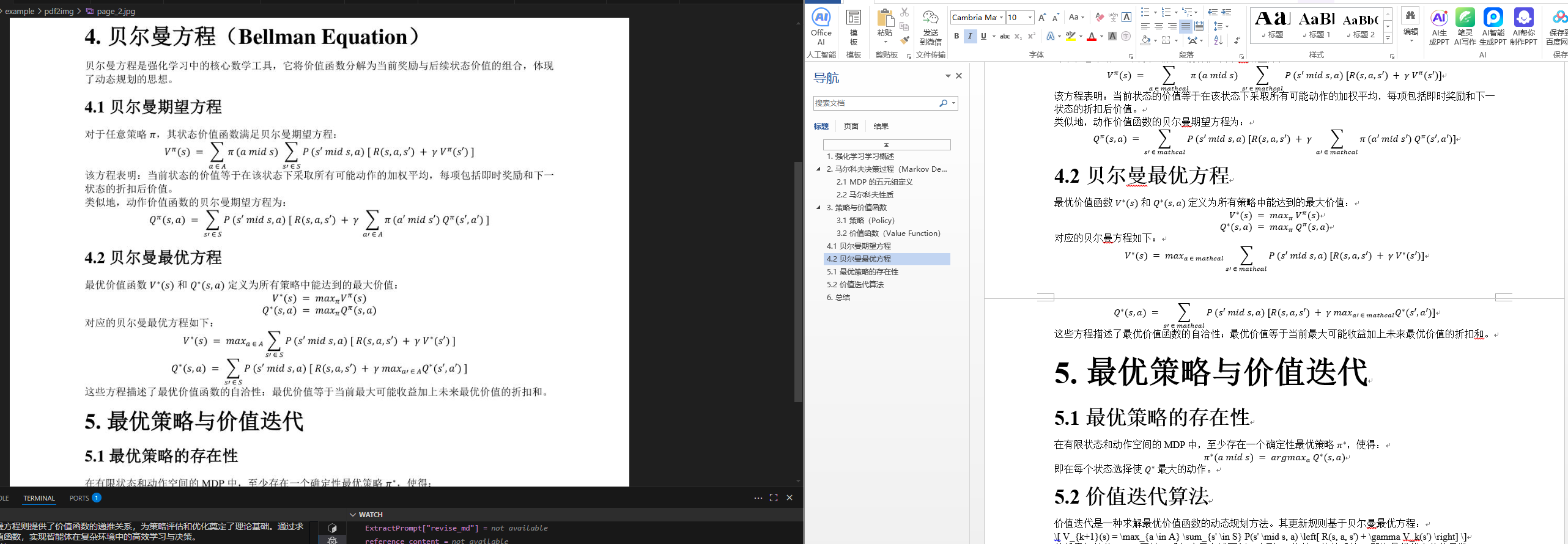Click the VS Code panel more actions ellipsis
1568x544 pixels.
click(758, 498)
